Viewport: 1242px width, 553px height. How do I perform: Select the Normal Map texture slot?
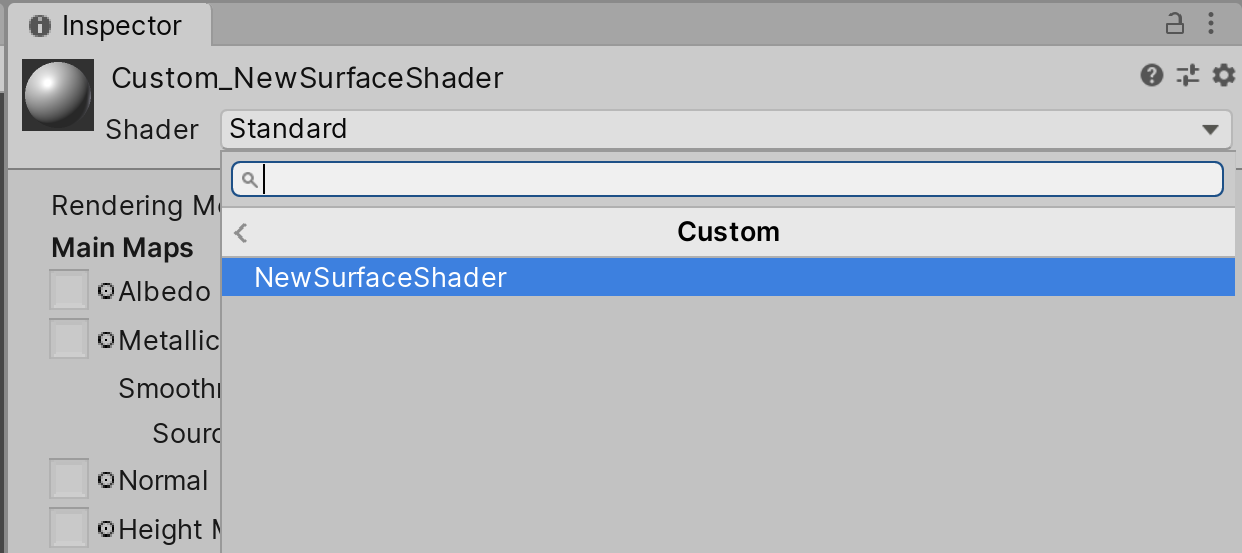point(69,481)
